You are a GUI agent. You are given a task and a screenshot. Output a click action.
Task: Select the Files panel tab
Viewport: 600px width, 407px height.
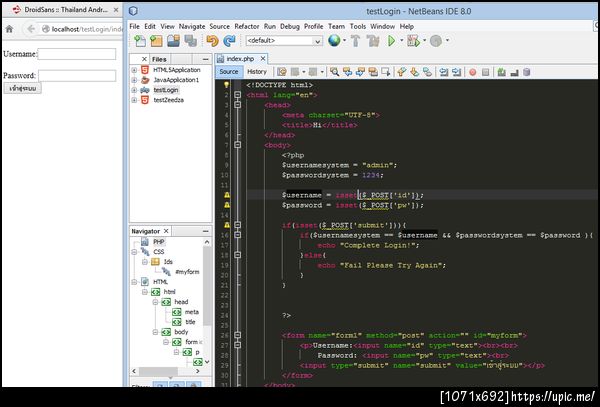pos(159,59)
